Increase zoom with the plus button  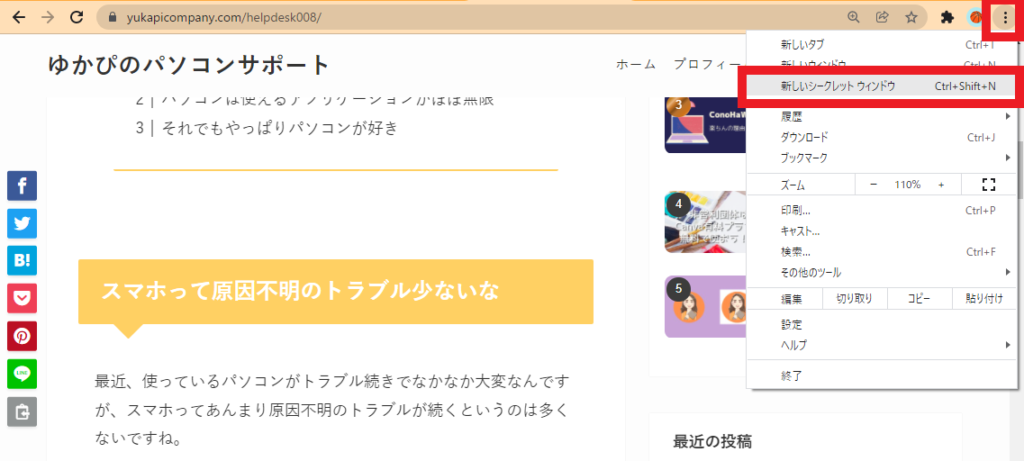coord(941,185)
